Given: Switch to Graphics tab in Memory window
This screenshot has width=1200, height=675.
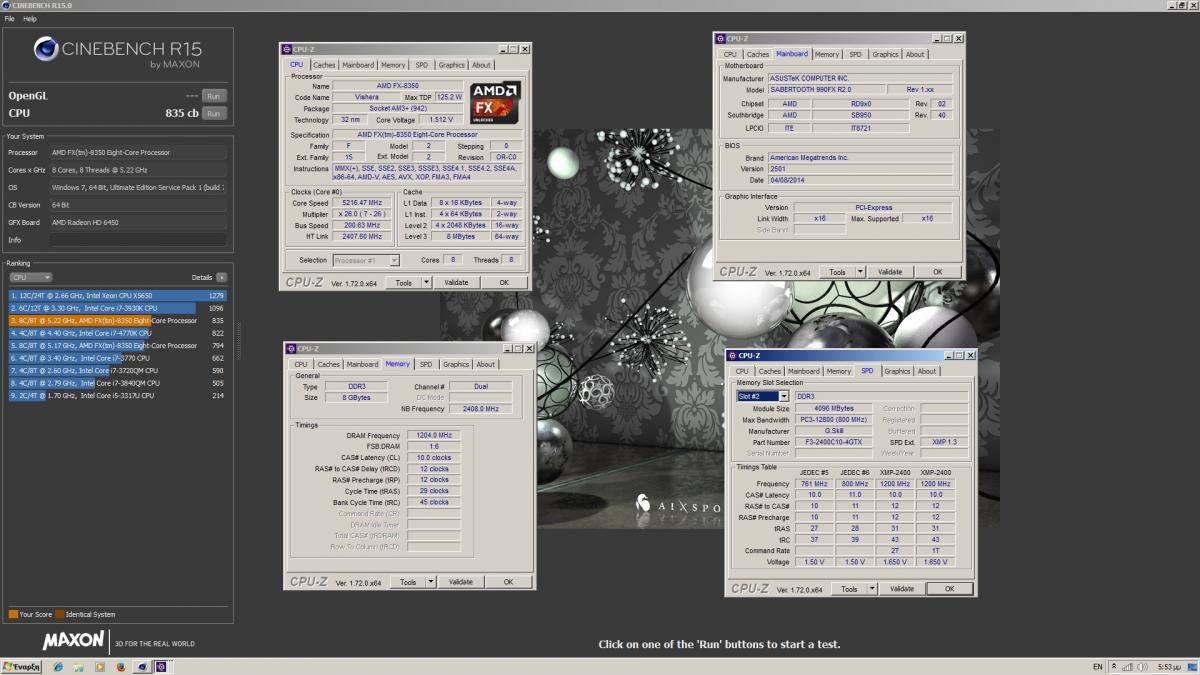Looking at the screenshot, I should 455,364.
